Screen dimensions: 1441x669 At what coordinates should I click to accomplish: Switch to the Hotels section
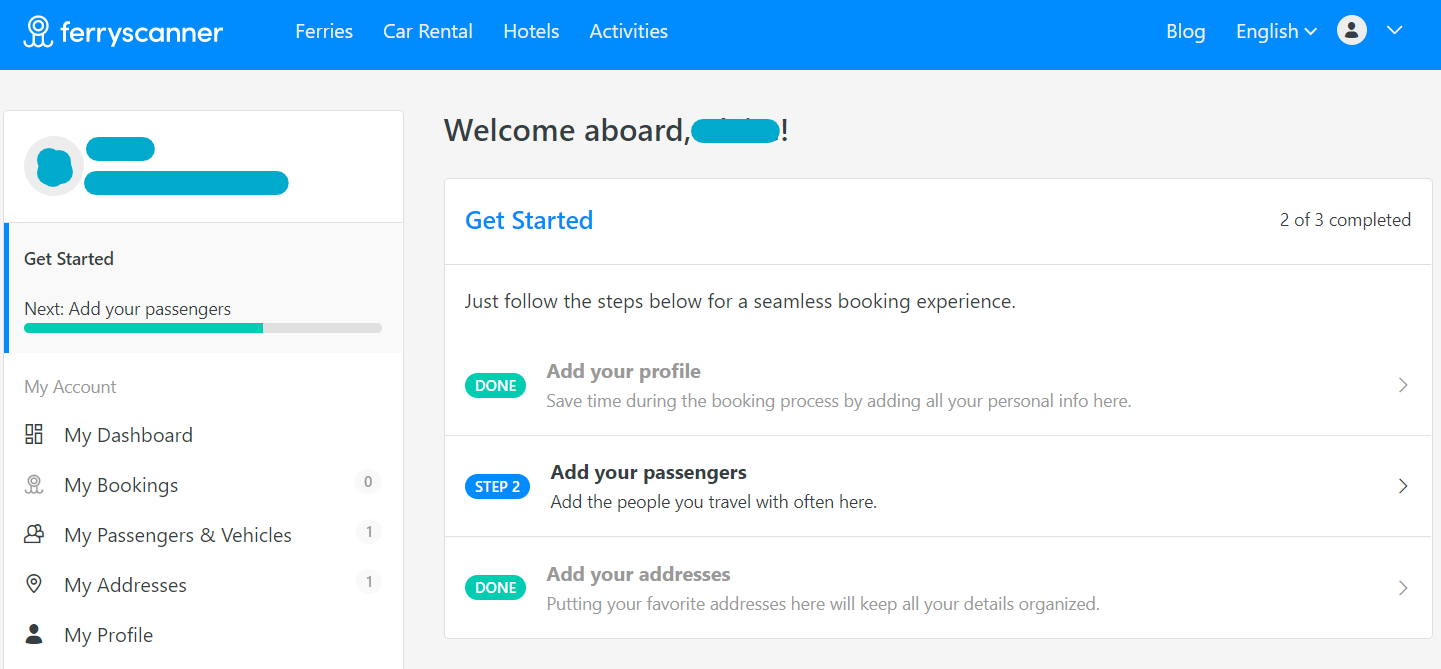click(x=531, y=31)
